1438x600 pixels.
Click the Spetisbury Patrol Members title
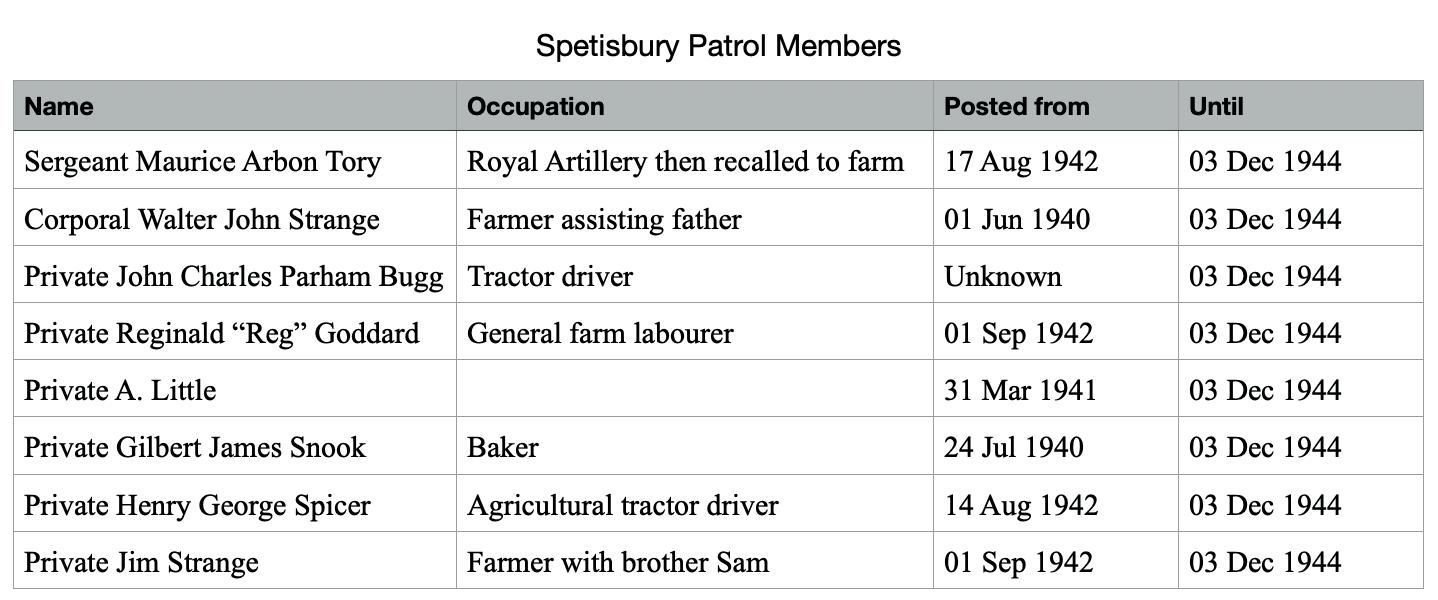[718, 46]
